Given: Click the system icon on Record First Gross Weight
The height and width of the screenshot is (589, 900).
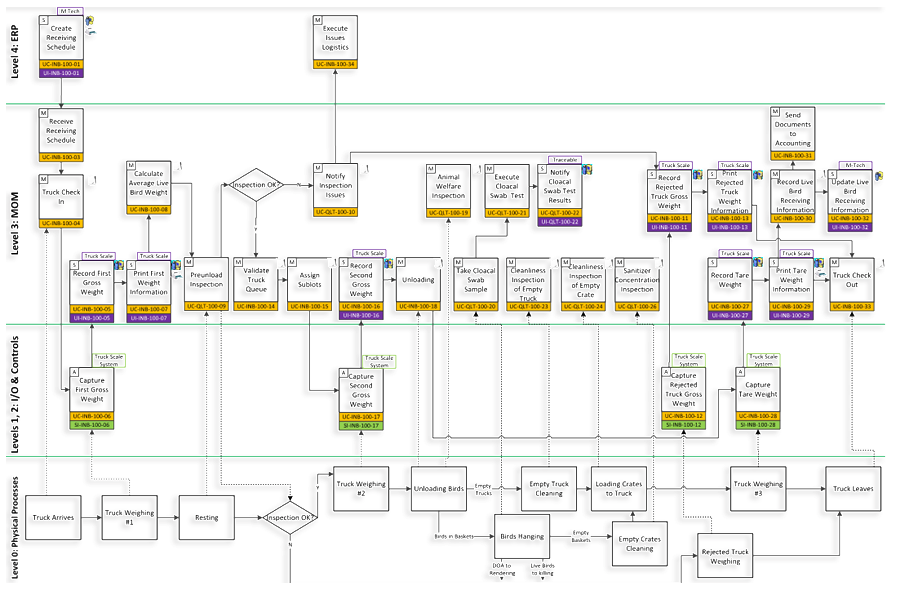Looking at the screenshot, I should tap(118, 265).
